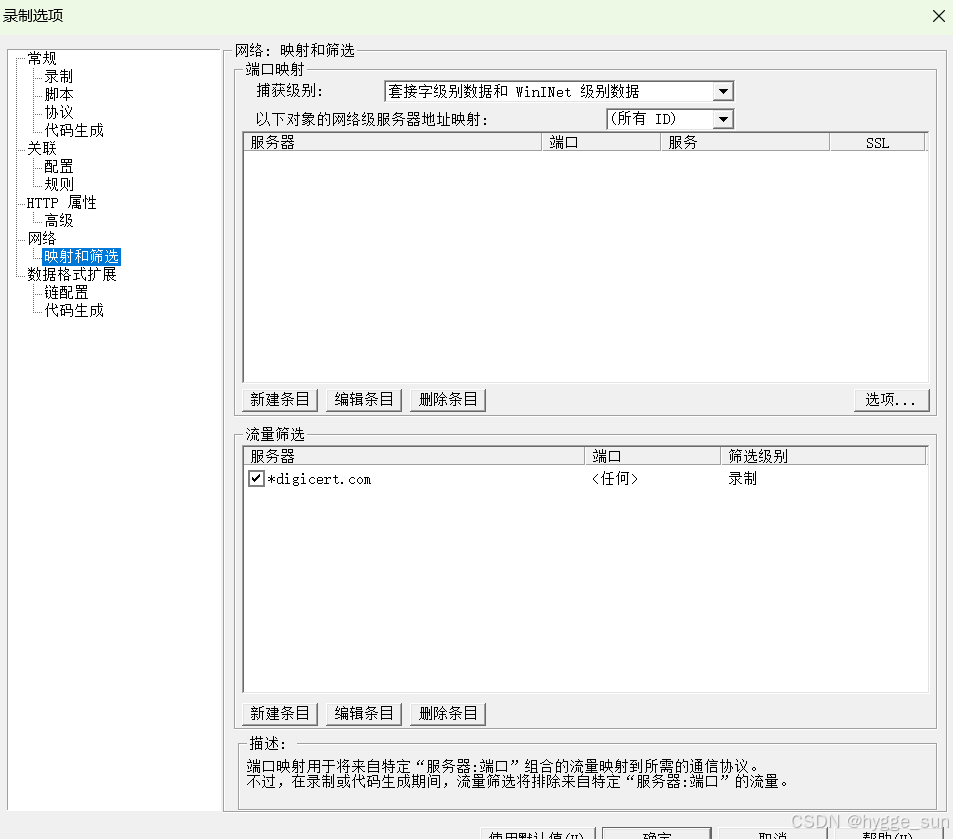Click the 端口 column header in 流量筛选
The height and width of the screenshot is (839, 953).
(653, 456)
